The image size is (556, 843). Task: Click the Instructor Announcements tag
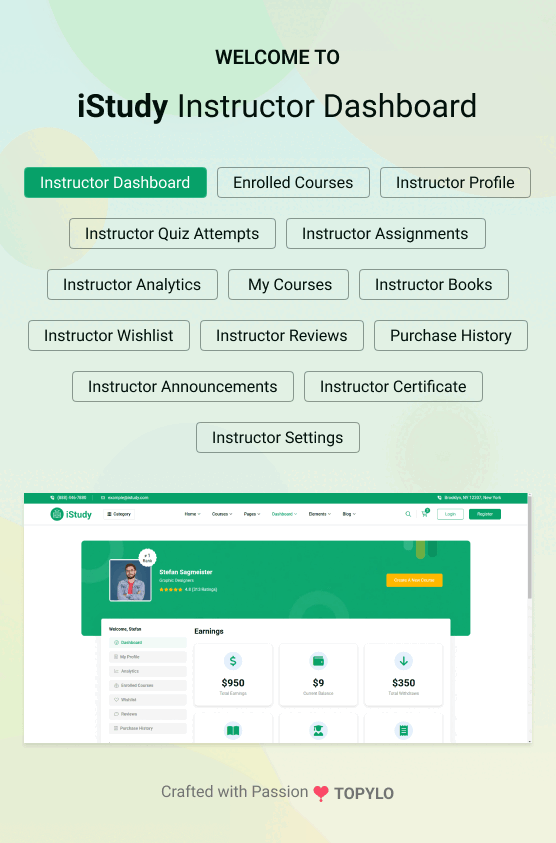[x=183, y=387]
